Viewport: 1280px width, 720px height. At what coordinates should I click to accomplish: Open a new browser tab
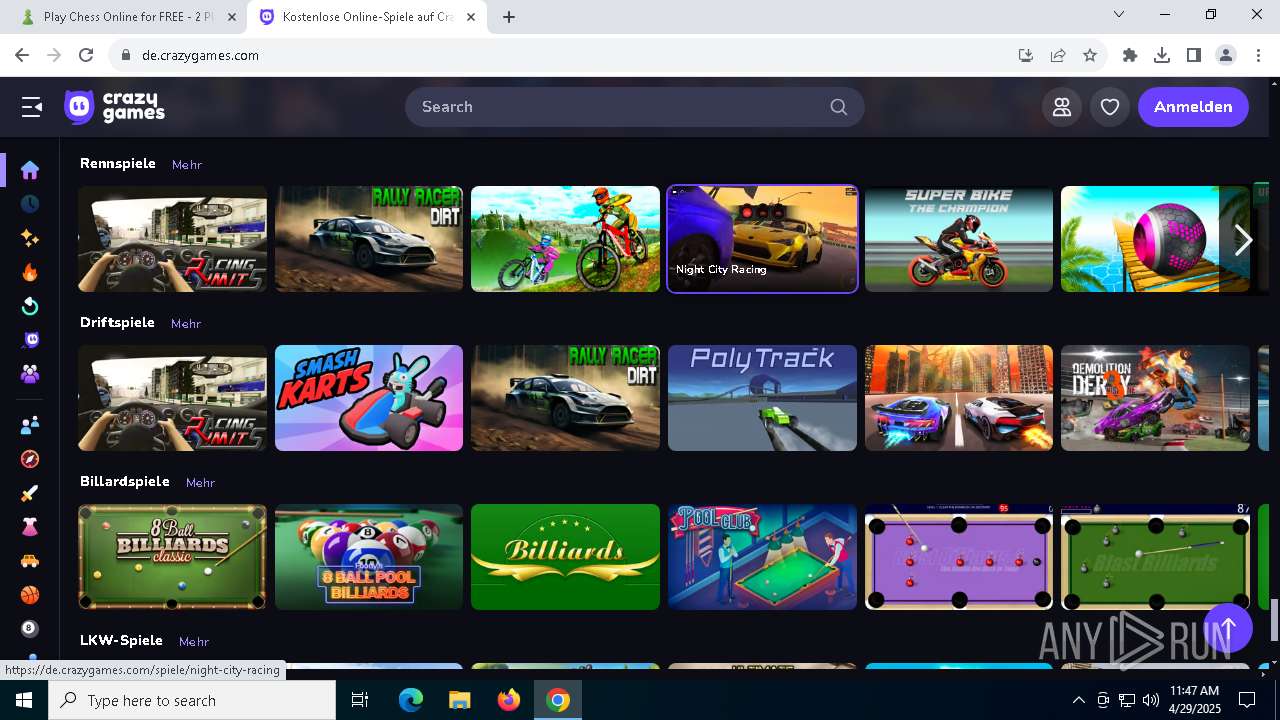click(509, 17)
